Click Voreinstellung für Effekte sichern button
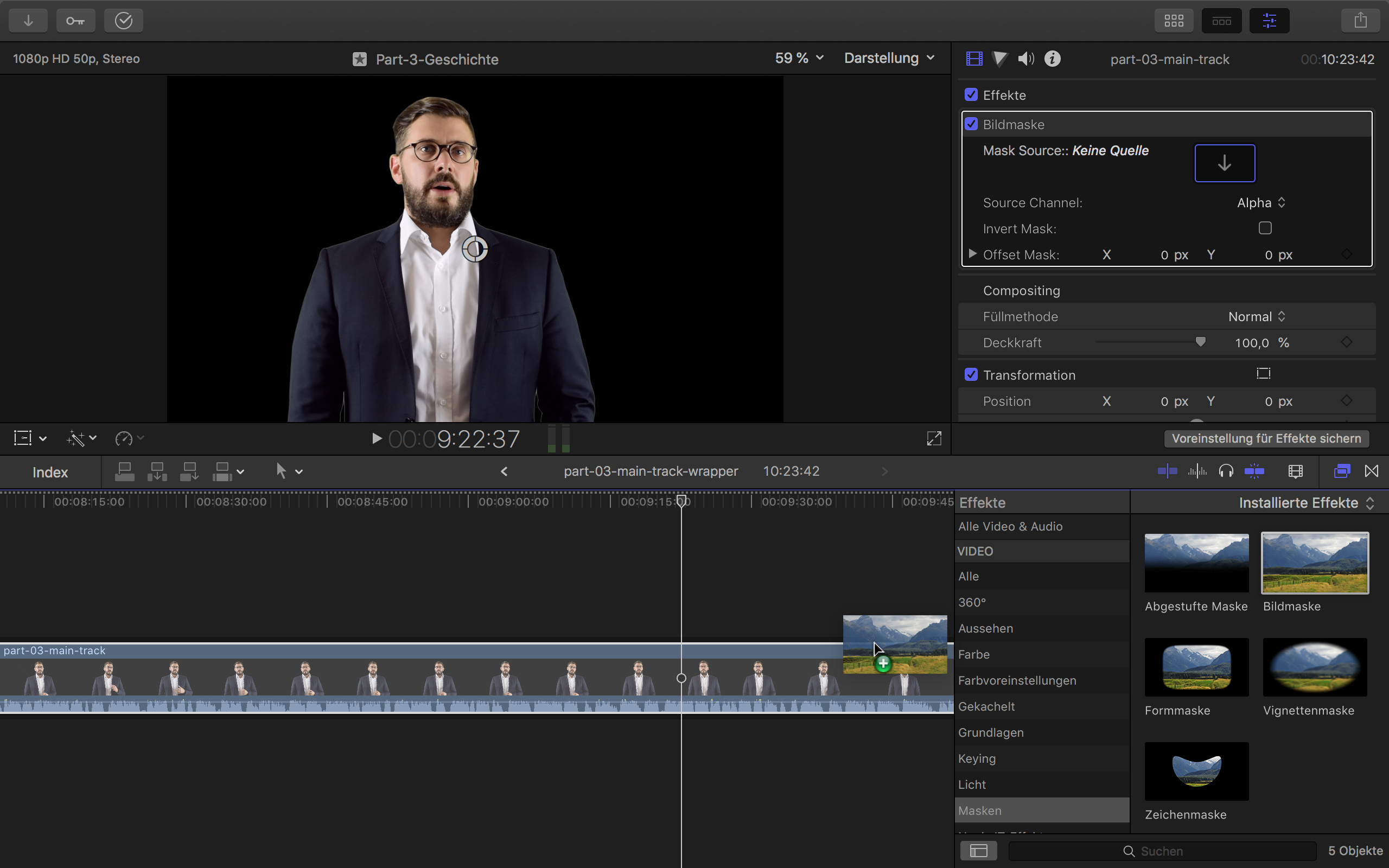Viewport: 1389px width, 868px height. pyautogui.click(x=1266, y=438)
